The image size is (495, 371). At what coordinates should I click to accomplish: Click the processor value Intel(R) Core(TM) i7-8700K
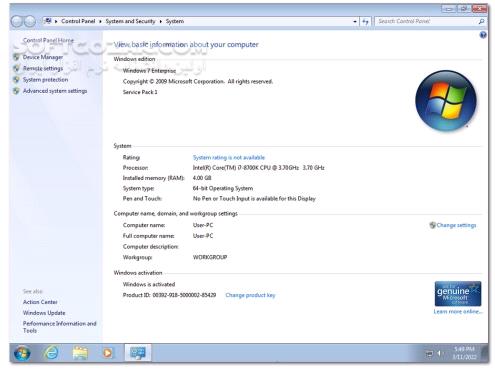(258, 168)
